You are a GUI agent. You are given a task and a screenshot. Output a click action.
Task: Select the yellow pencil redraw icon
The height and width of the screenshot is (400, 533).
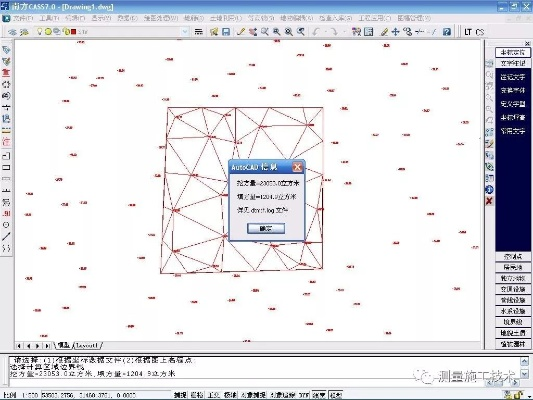(x=241, y=32)
